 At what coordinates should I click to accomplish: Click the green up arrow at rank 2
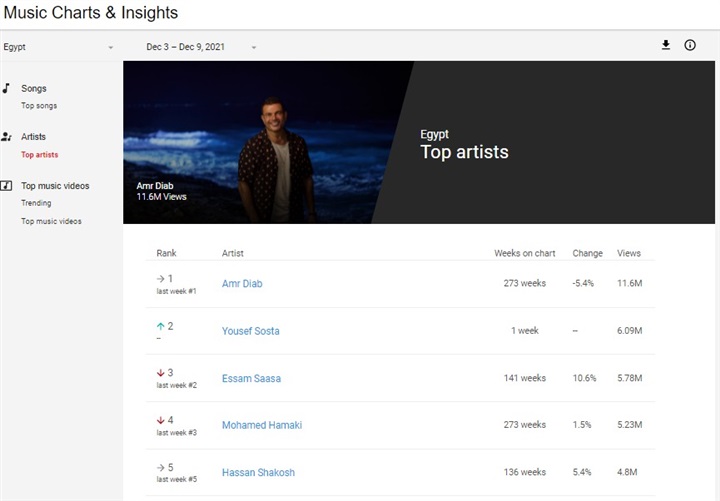[161, 326]
